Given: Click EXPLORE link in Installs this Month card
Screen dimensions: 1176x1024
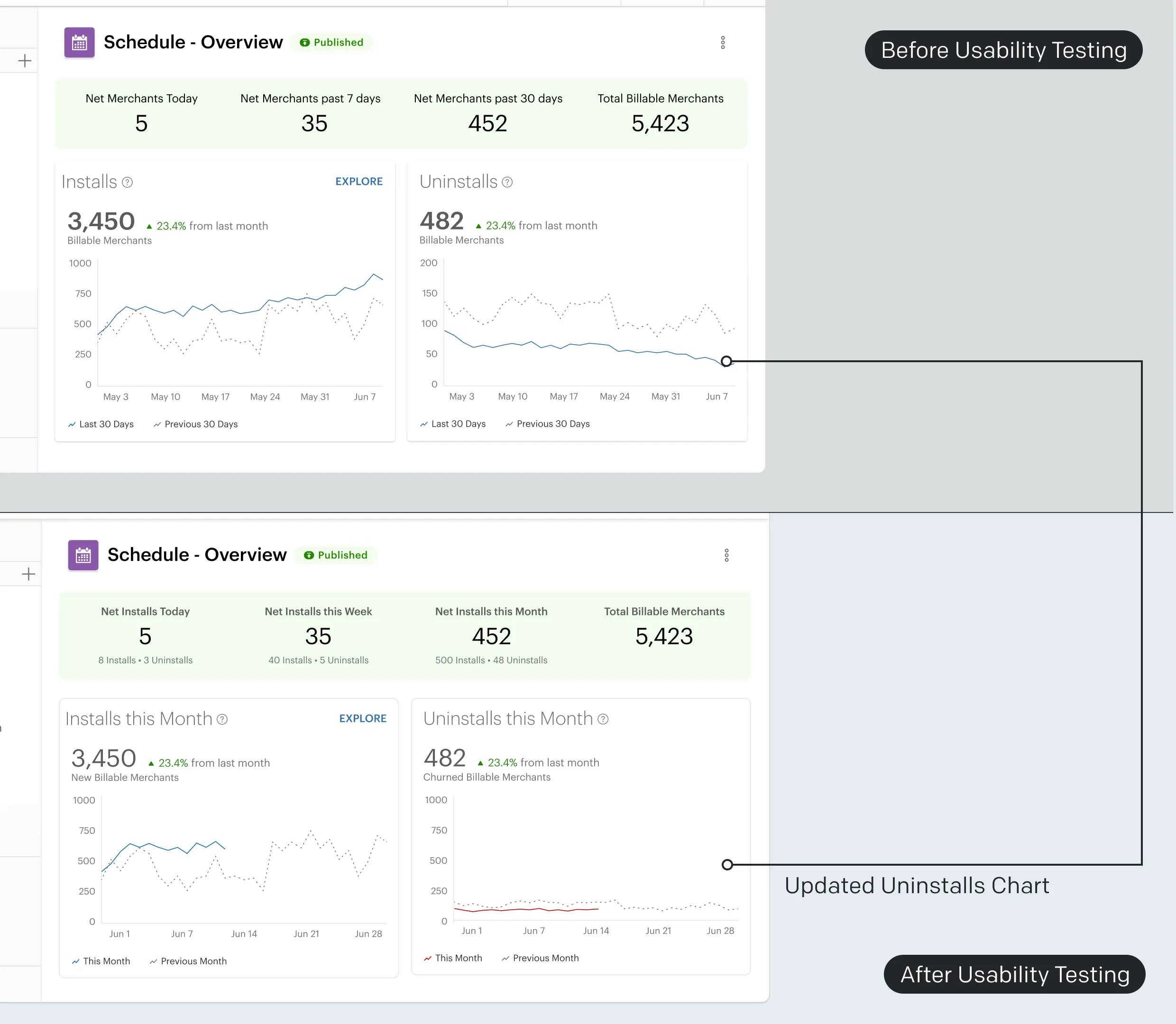Looking at the screenshot, I should coord(363,719).
